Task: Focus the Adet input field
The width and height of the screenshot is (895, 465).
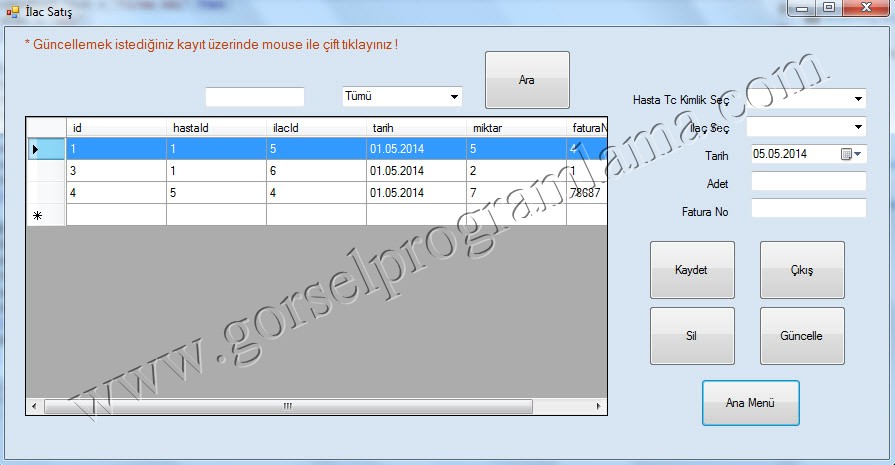Action: pyautogui.click(x=808, y=181)
